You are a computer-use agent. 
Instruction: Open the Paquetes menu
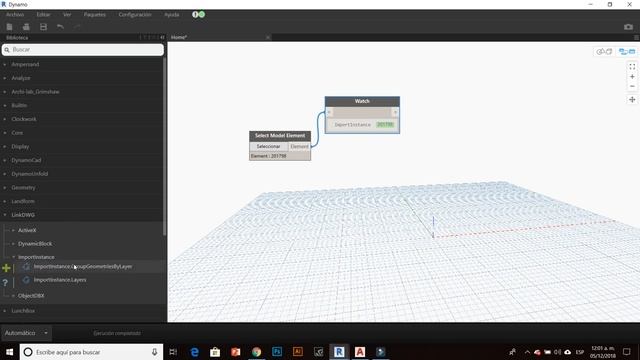coord(95,14)
